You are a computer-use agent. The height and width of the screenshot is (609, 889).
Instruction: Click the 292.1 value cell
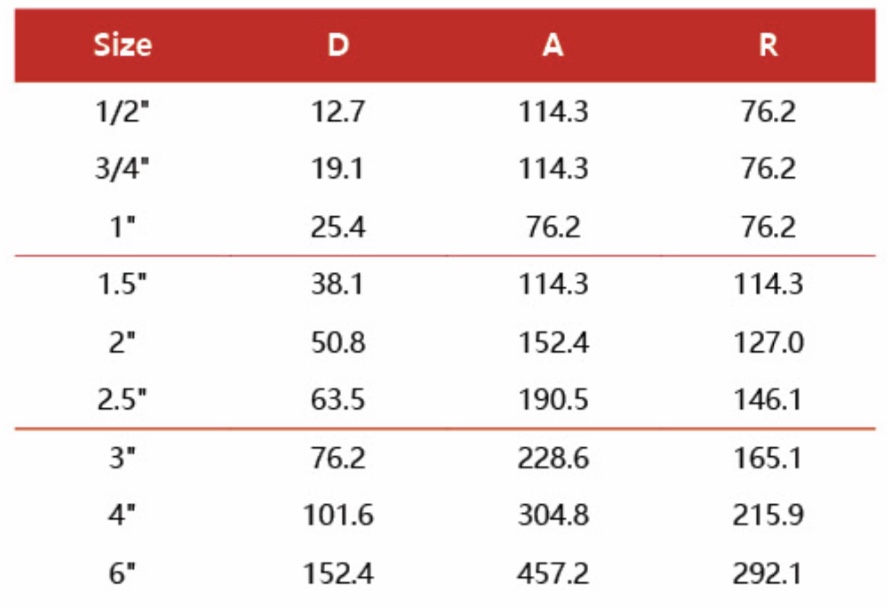[x=768, y=574]
